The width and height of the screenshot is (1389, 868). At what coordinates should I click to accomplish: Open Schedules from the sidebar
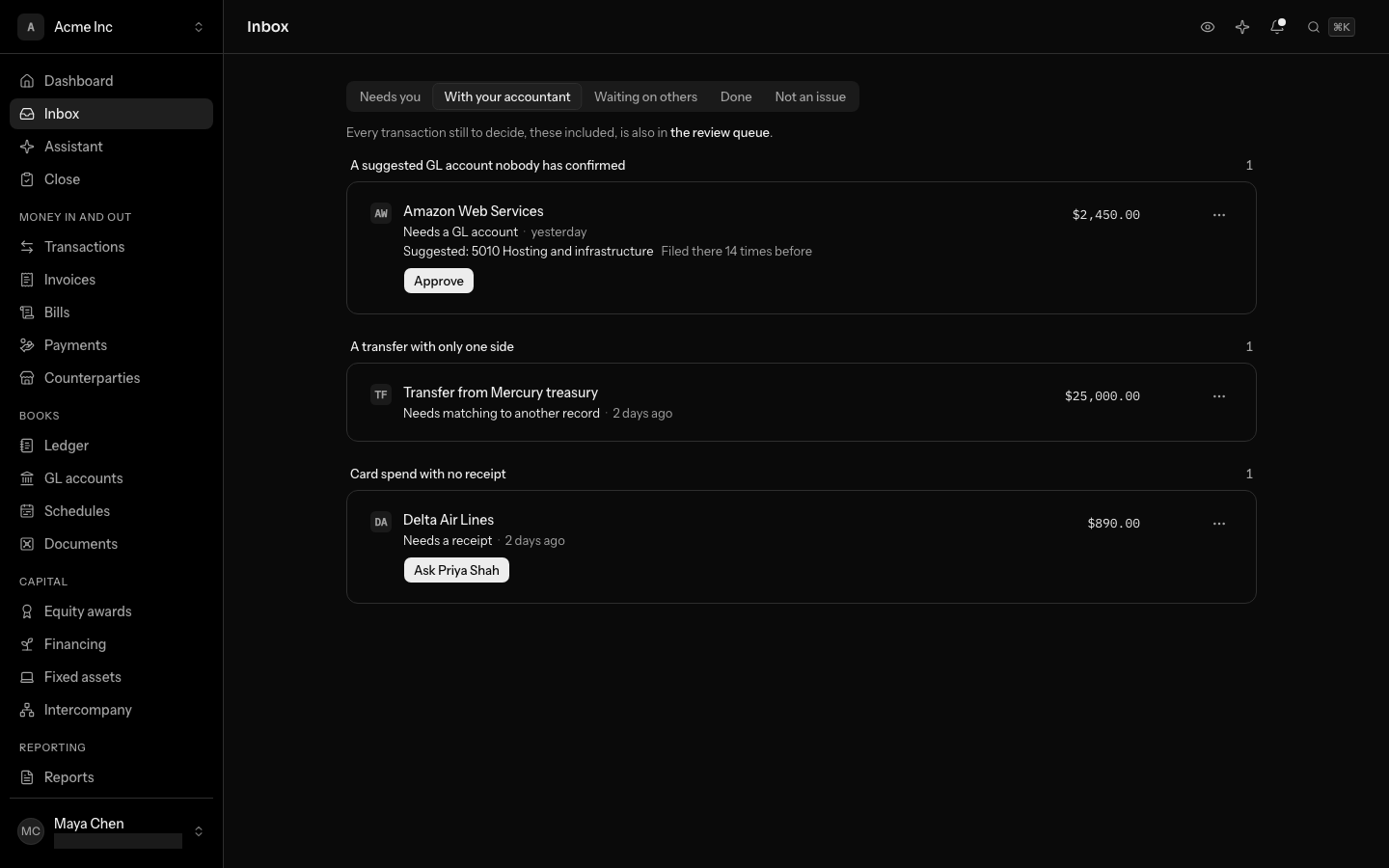click(111, 511)
